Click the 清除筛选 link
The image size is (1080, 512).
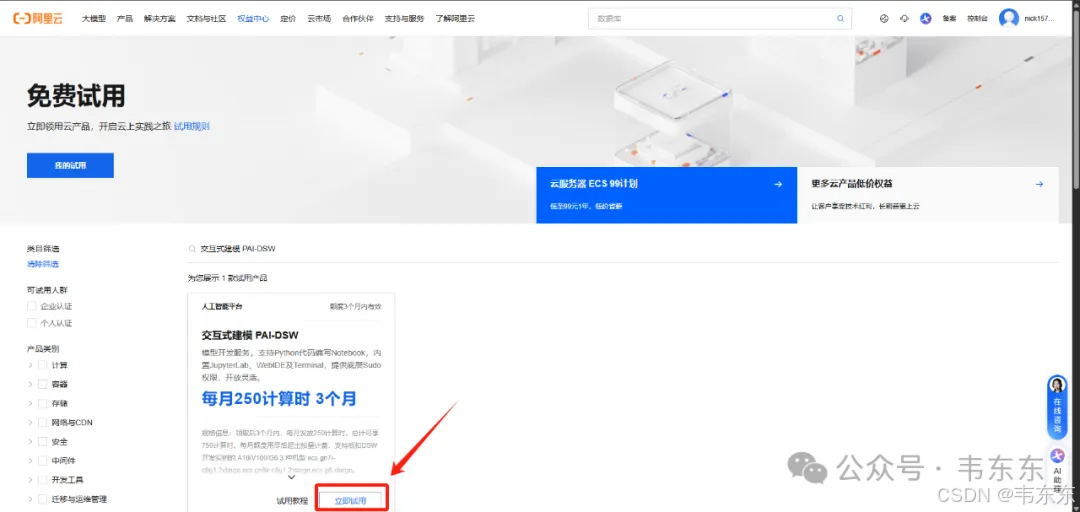click(x=43, y=264)
